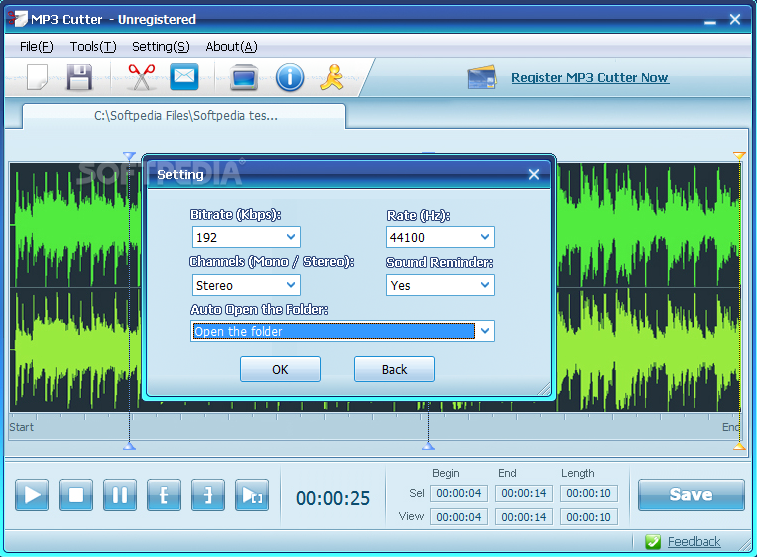Click the View Length time field

click(x=589, y=517)
